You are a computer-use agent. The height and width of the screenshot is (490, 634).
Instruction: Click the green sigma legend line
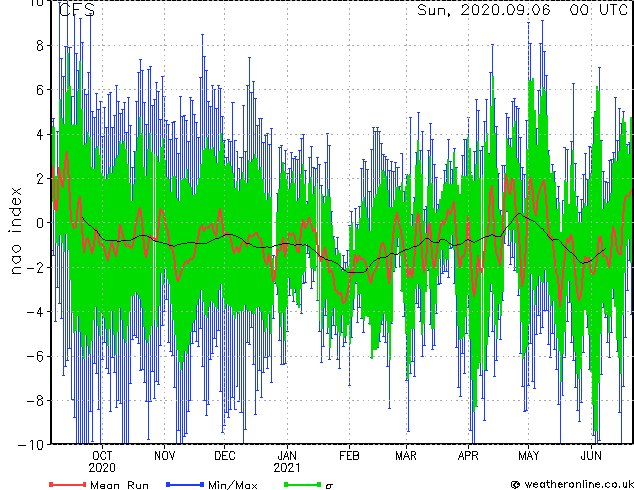(x=302, y=484)
